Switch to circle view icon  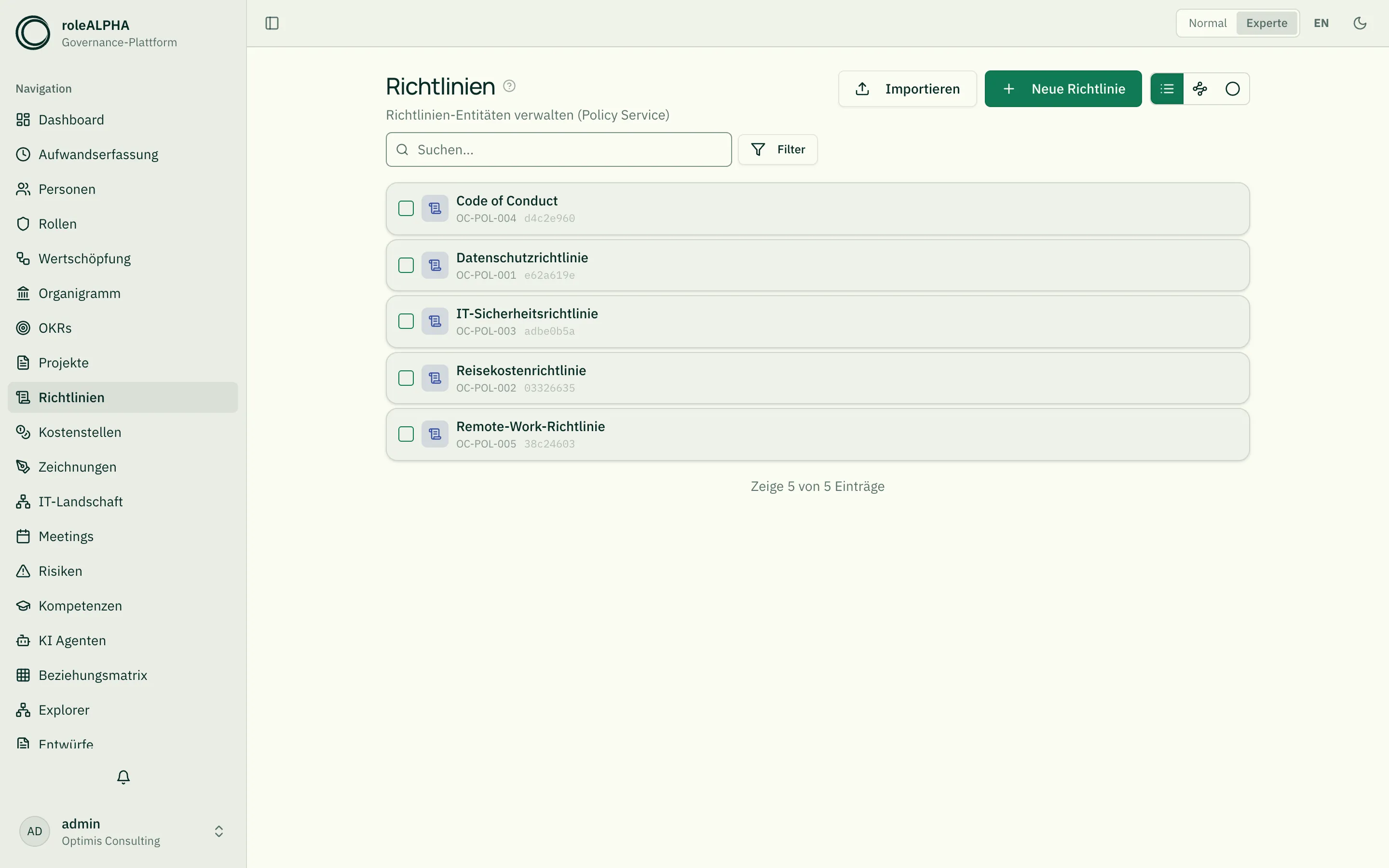(1232, 88)
